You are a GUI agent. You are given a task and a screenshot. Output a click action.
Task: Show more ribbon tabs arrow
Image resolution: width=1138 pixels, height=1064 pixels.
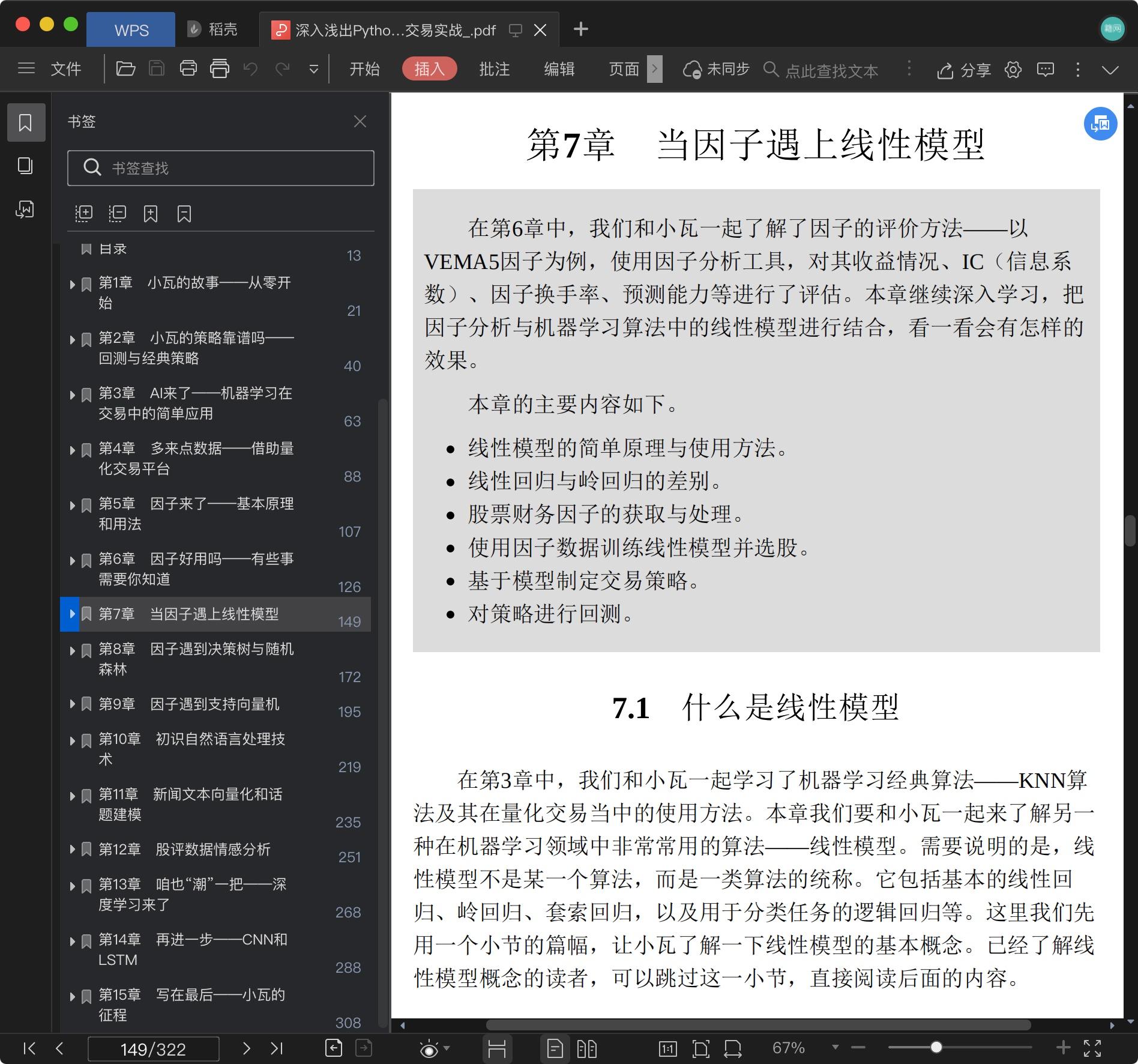click(x=655, y=69)
